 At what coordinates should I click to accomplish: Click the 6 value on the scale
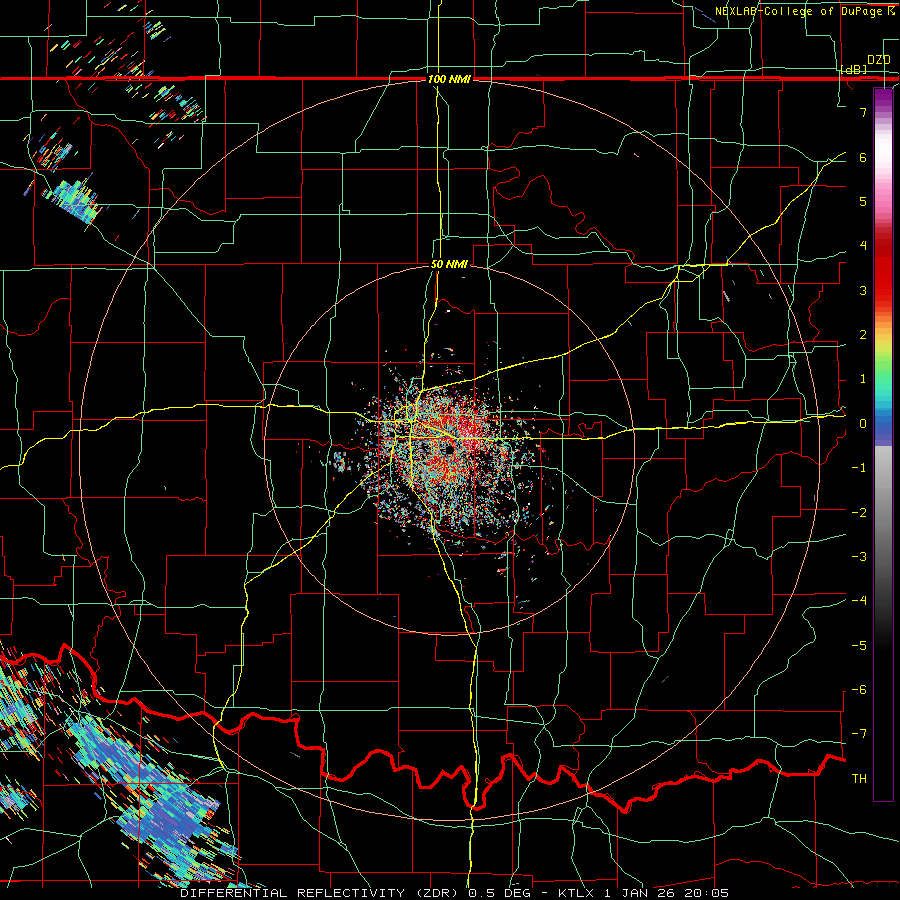point(863,157)
